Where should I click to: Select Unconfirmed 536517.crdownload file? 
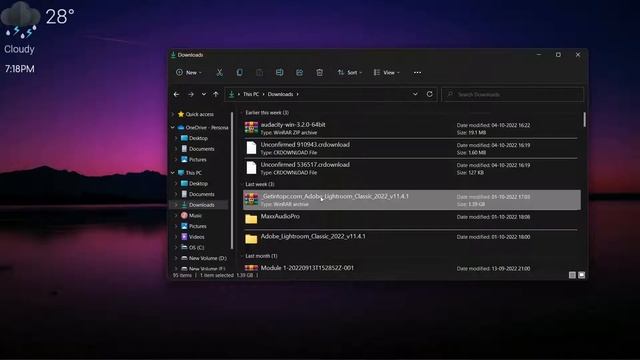click(411, 168)
